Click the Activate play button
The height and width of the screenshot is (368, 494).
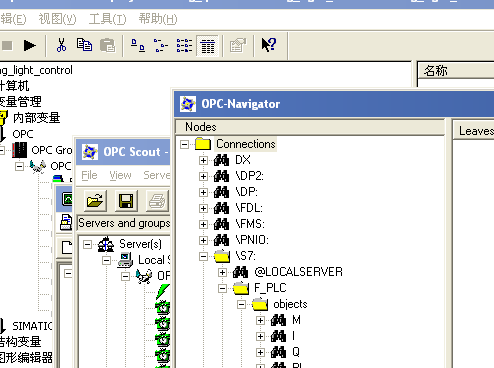point(30,45)
